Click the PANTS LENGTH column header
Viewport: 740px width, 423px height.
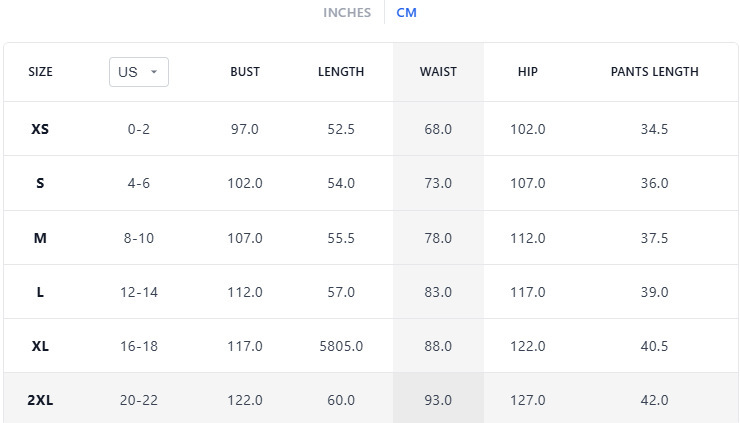(x=654, y=72)
